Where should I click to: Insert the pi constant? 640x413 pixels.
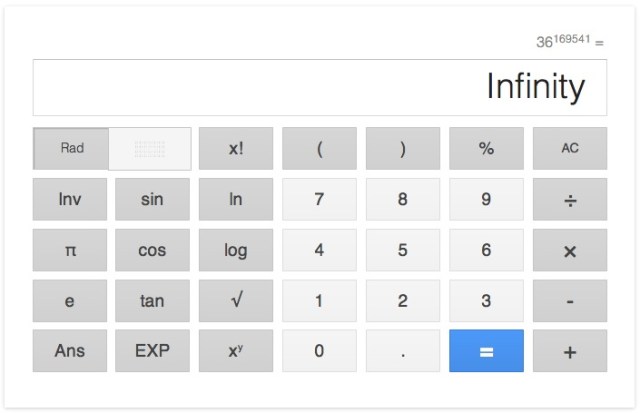click(70, 250)
